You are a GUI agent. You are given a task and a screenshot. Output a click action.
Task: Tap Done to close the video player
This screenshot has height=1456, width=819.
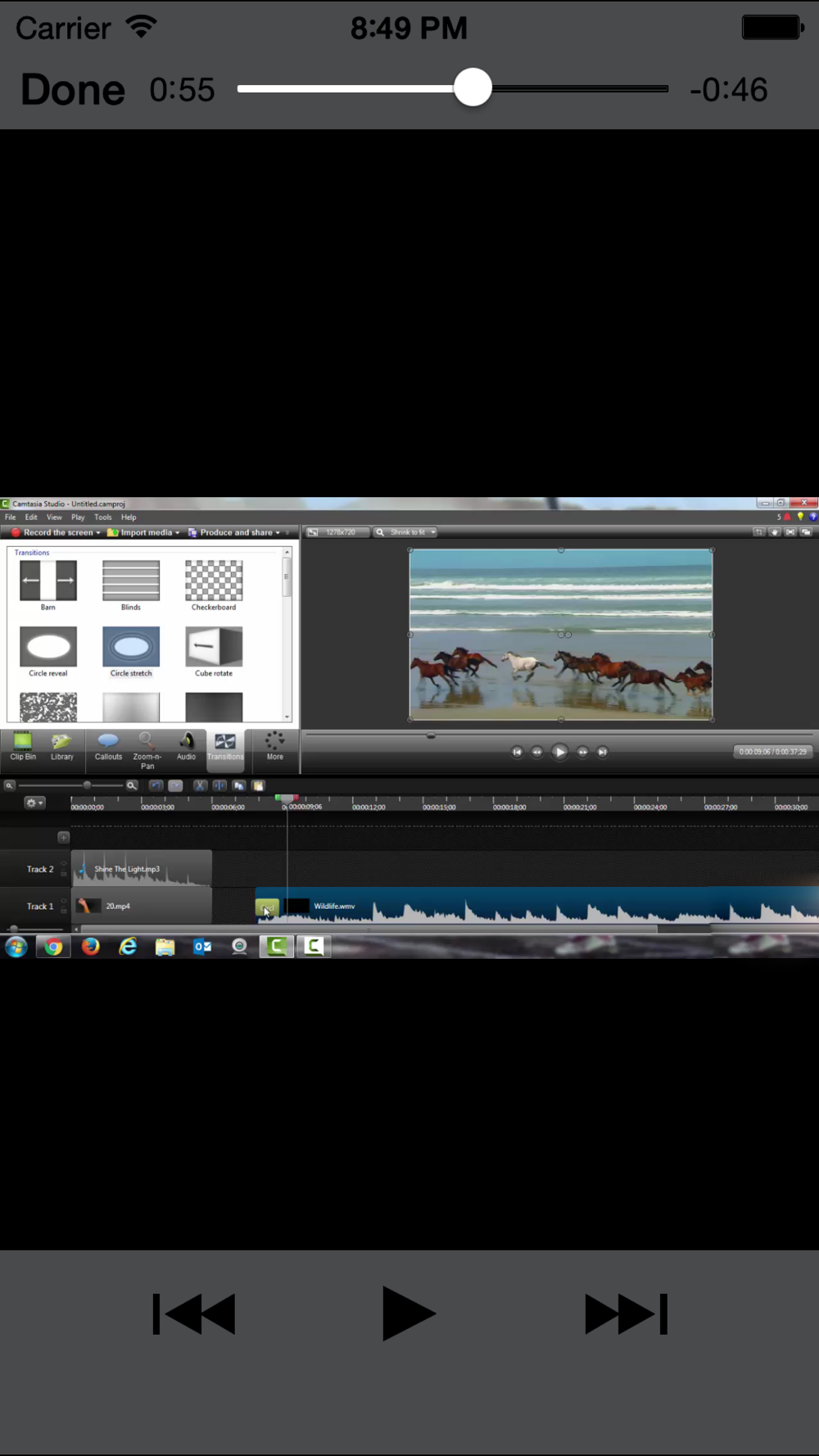(73, 89)
